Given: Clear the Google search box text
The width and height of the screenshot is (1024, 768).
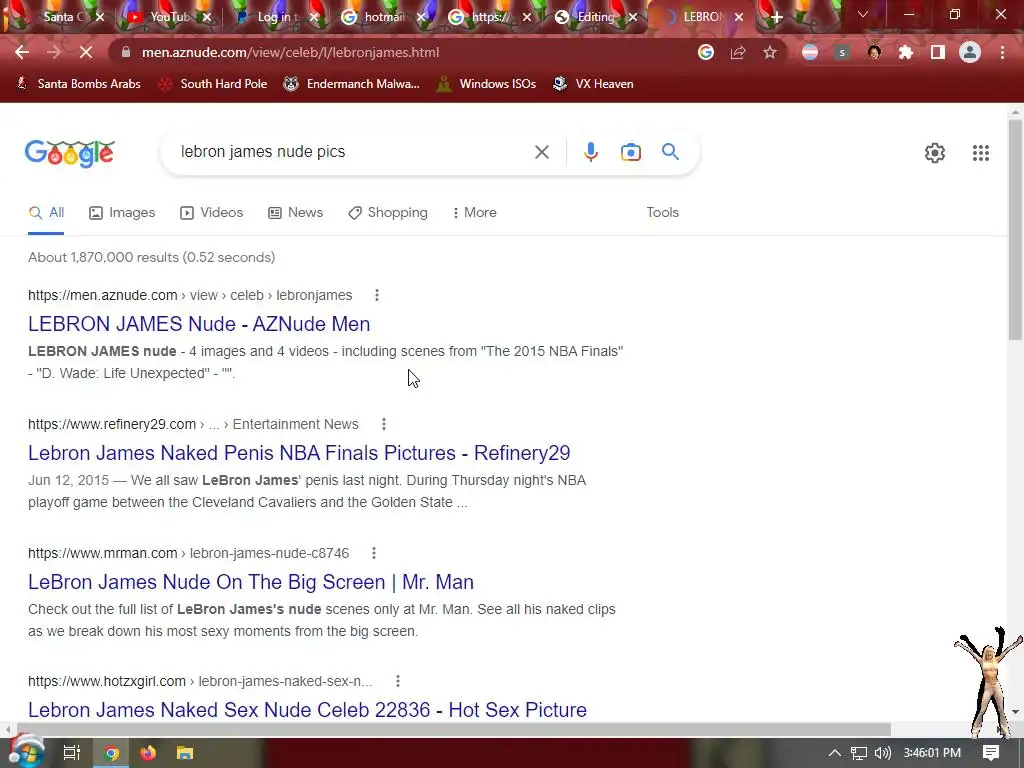Looking at the screenshot, I should [x=542, y=152].
